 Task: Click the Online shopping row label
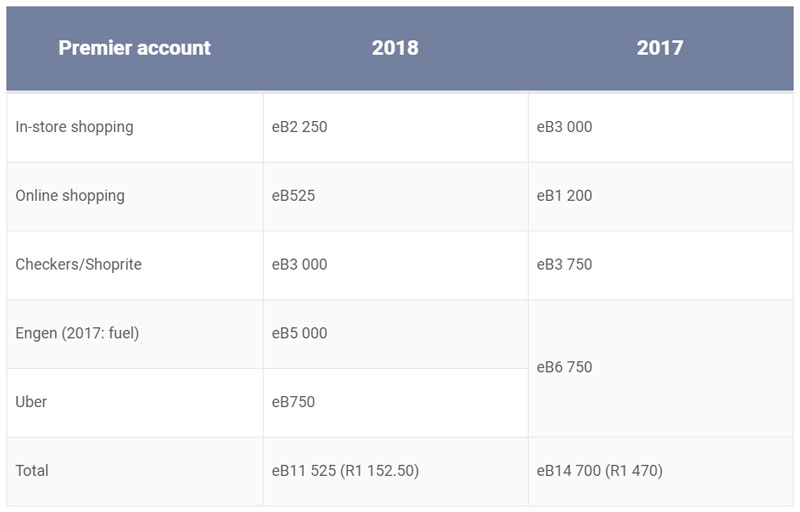coord(70,196)
